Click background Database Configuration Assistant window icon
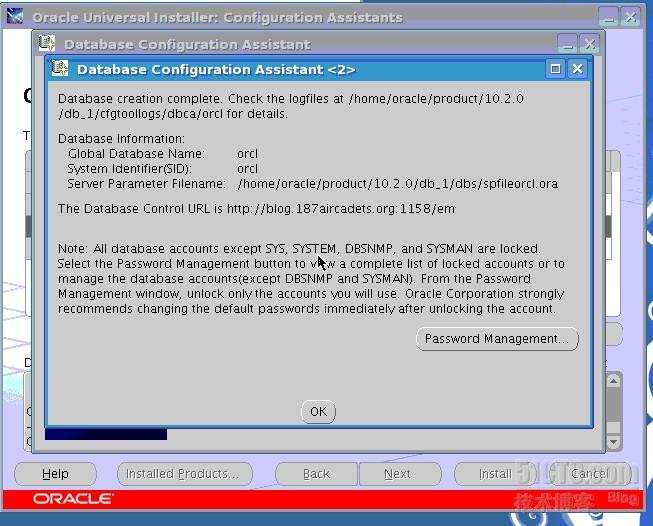Screen dimensions: 653x526 pyautogui.click(x=47, y=43)
